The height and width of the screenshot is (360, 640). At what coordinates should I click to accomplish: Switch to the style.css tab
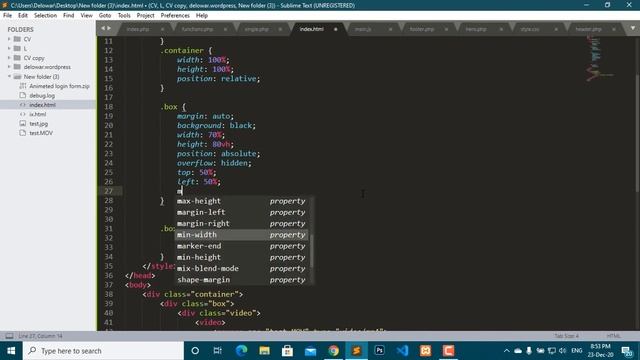coord(530,29)
